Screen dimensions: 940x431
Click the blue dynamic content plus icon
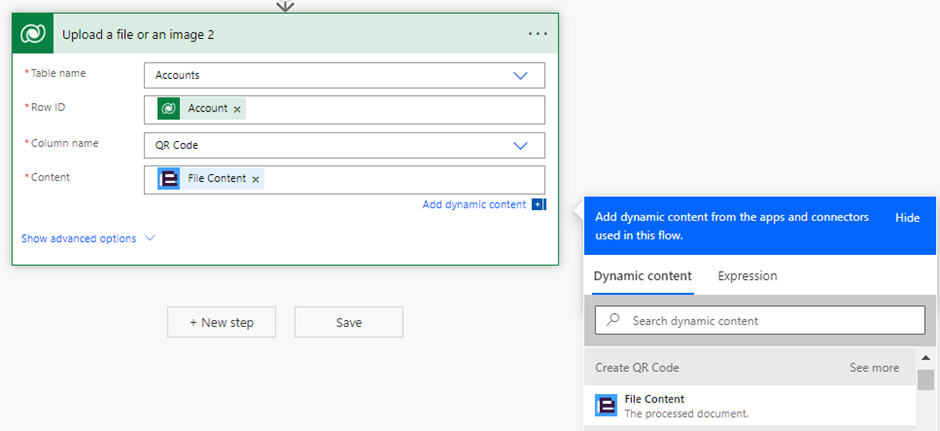[538, 205]
